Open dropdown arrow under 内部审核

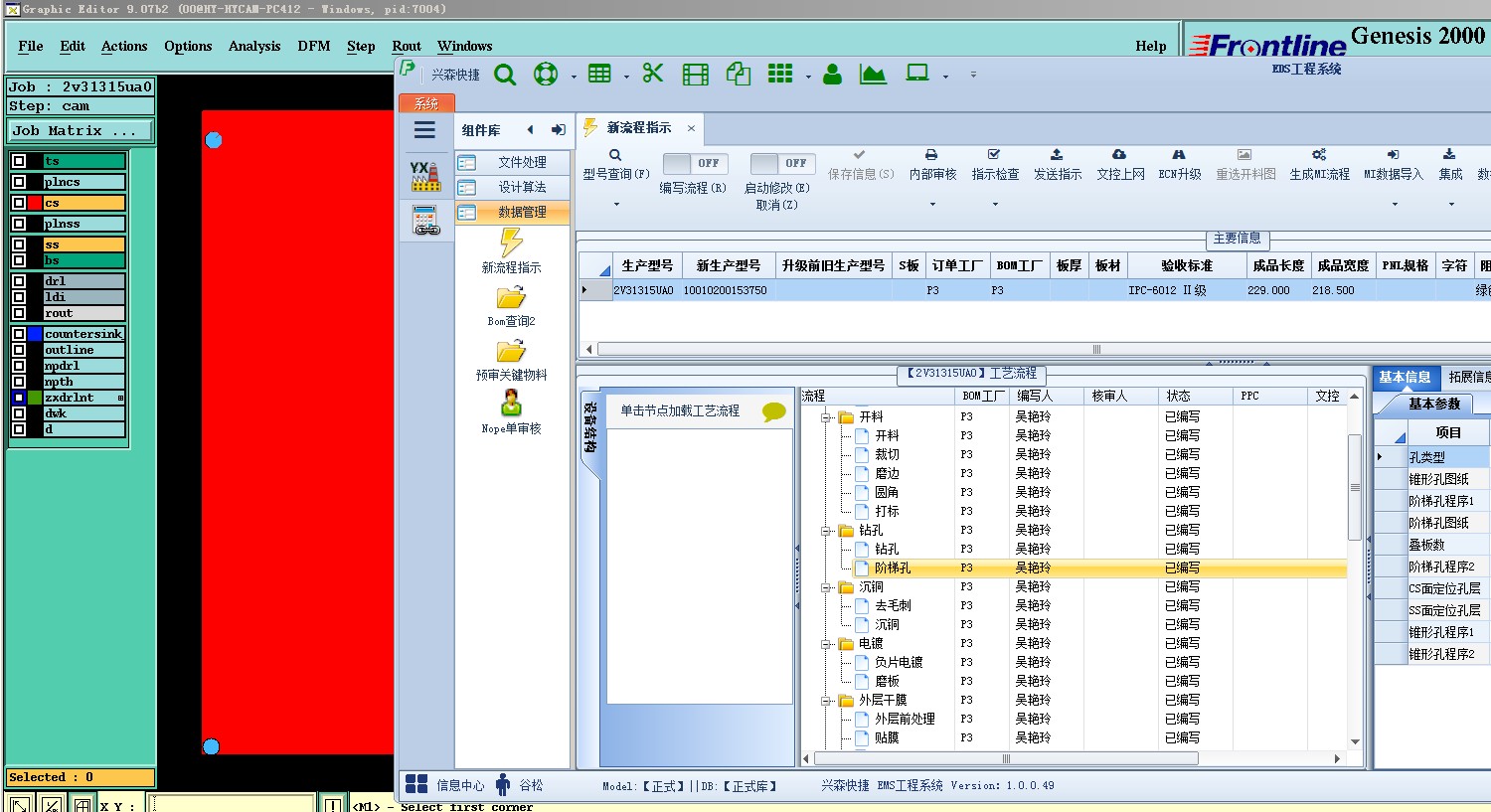(932, 205)
